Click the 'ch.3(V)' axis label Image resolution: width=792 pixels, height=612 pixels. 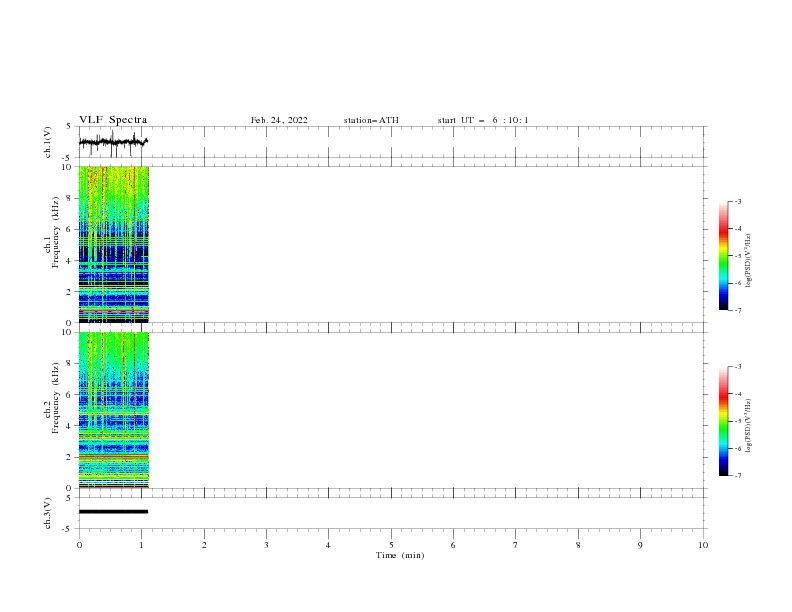point(48,513)
